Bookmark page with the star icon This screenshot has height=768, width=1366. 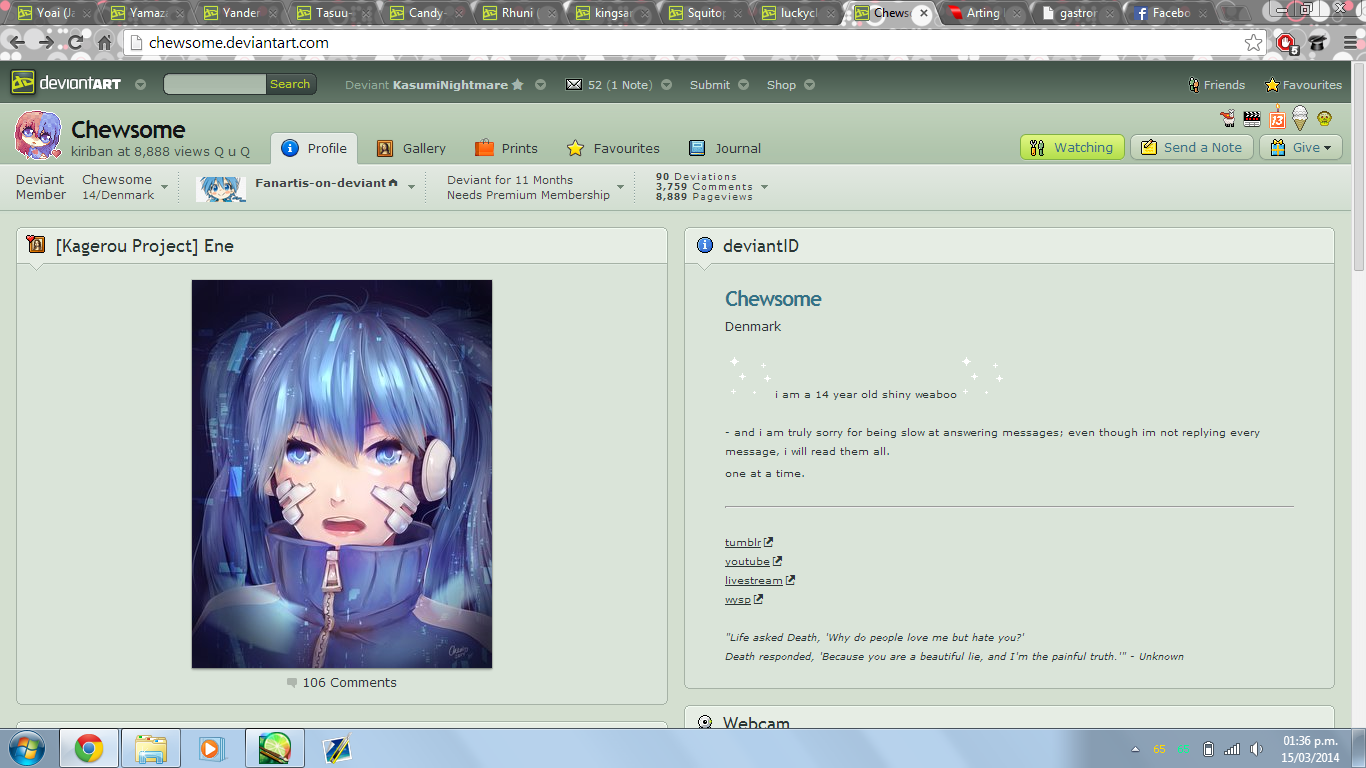(1253, 43)
